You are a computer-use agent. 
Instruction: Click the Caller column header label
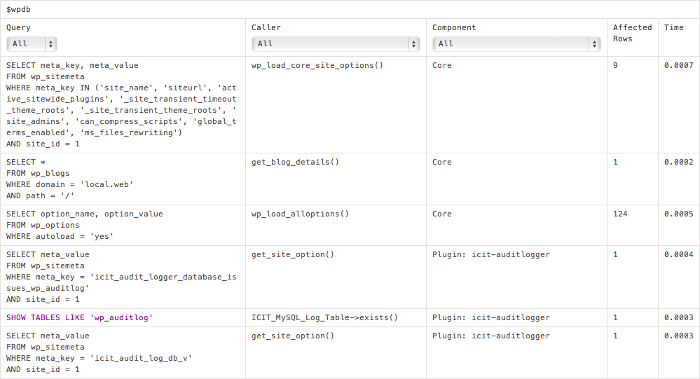[266, 27]
